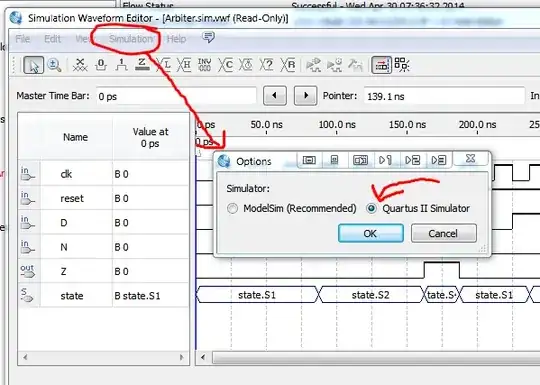Cancel the Options dialog
This screenshot has width=540, height=385.
444,233
